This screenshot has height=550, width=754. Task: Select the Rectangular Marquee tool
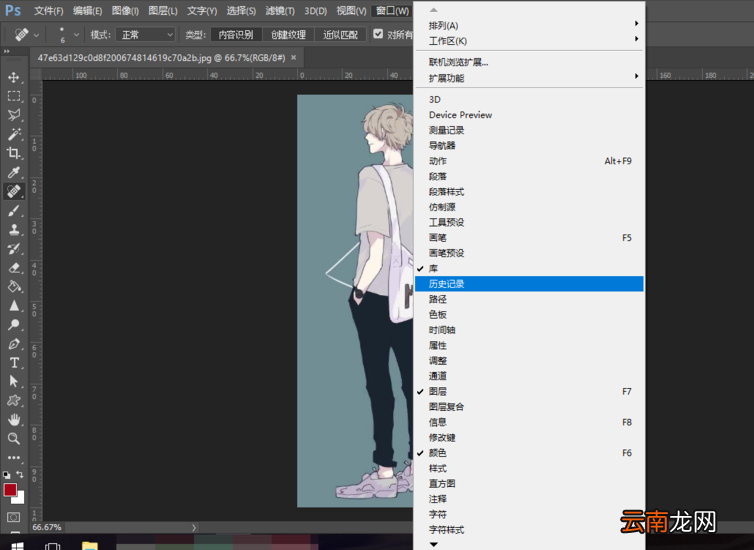tap(13, 96)
